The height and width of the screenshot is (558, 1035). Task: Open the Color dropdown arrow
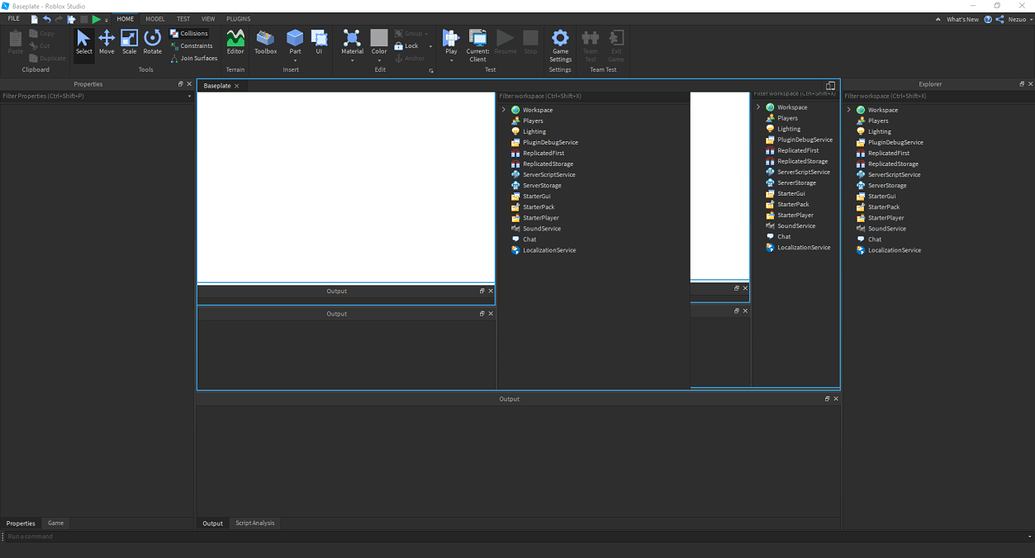(379, 60)
